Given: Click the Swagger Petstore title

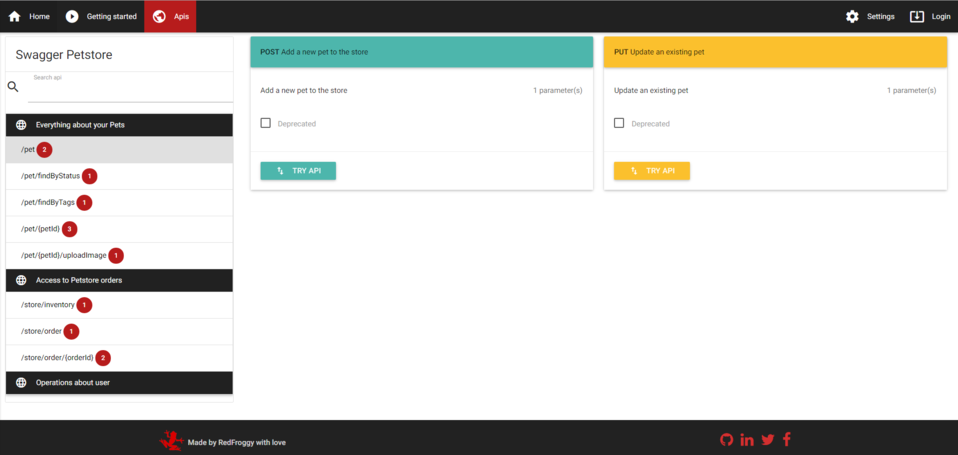Looking at the screenshot, I should click(64, 55).
